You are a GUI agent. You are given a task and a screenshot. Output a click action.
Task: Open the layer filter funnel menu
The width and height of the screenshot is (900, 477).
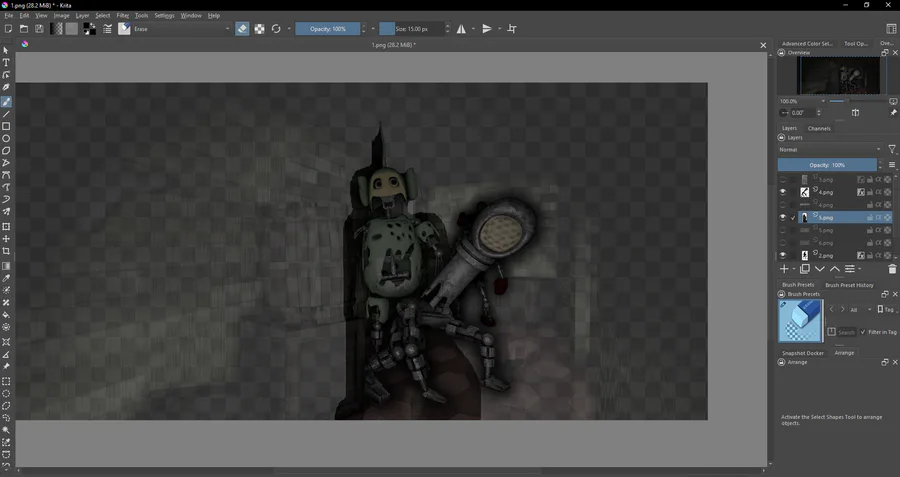892,149
